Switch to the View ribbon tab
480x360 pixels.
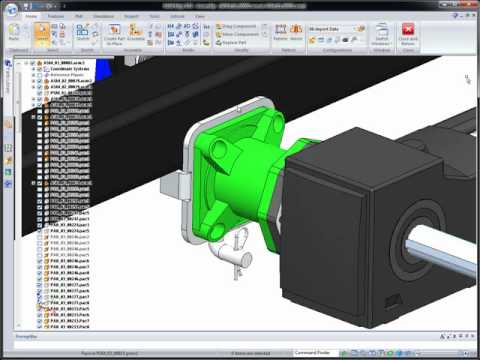(x=200, y=16)
